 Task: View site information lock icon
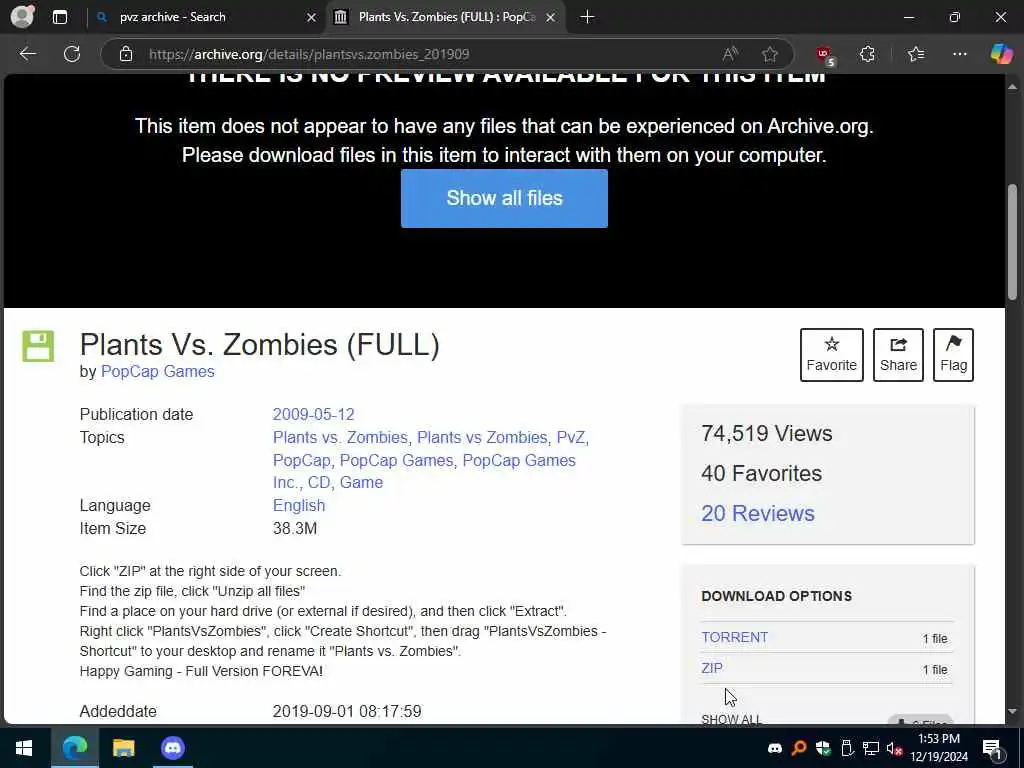pyautogui.click(x=126, y=54)
